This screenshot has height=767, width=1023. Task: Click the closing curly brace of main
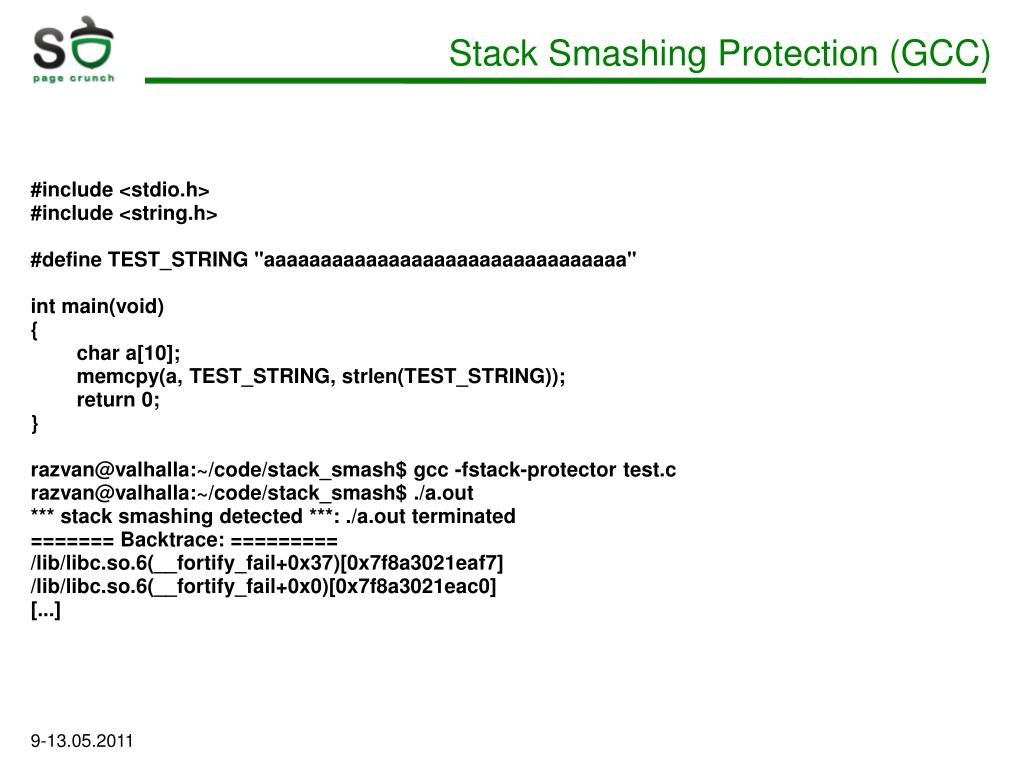click(35, 423)
